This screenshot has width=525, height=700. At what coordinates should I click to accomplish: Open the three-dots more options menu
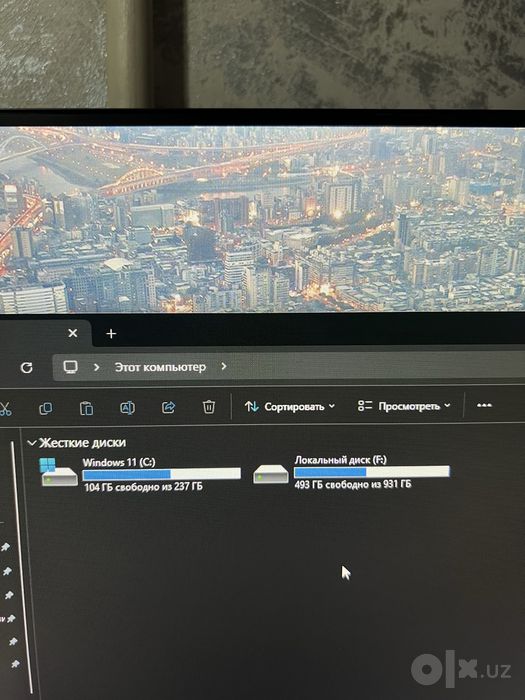pyautogui.click(x=484, y=405)
